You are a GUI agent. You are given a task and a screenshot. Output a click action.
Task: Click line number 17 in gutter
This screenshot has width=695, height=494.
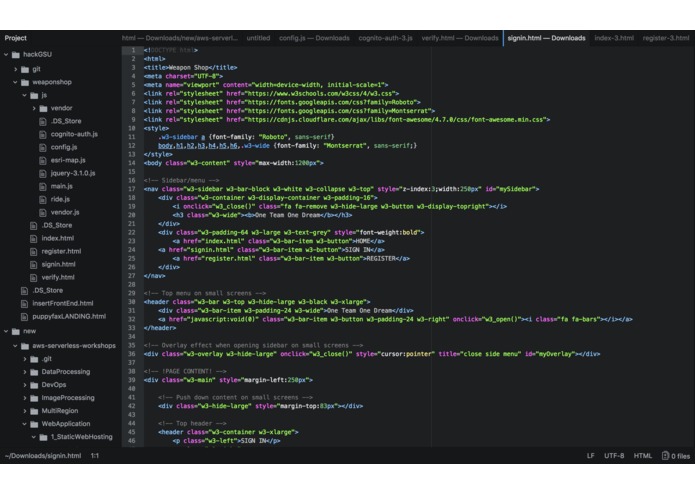pos(132,189)
